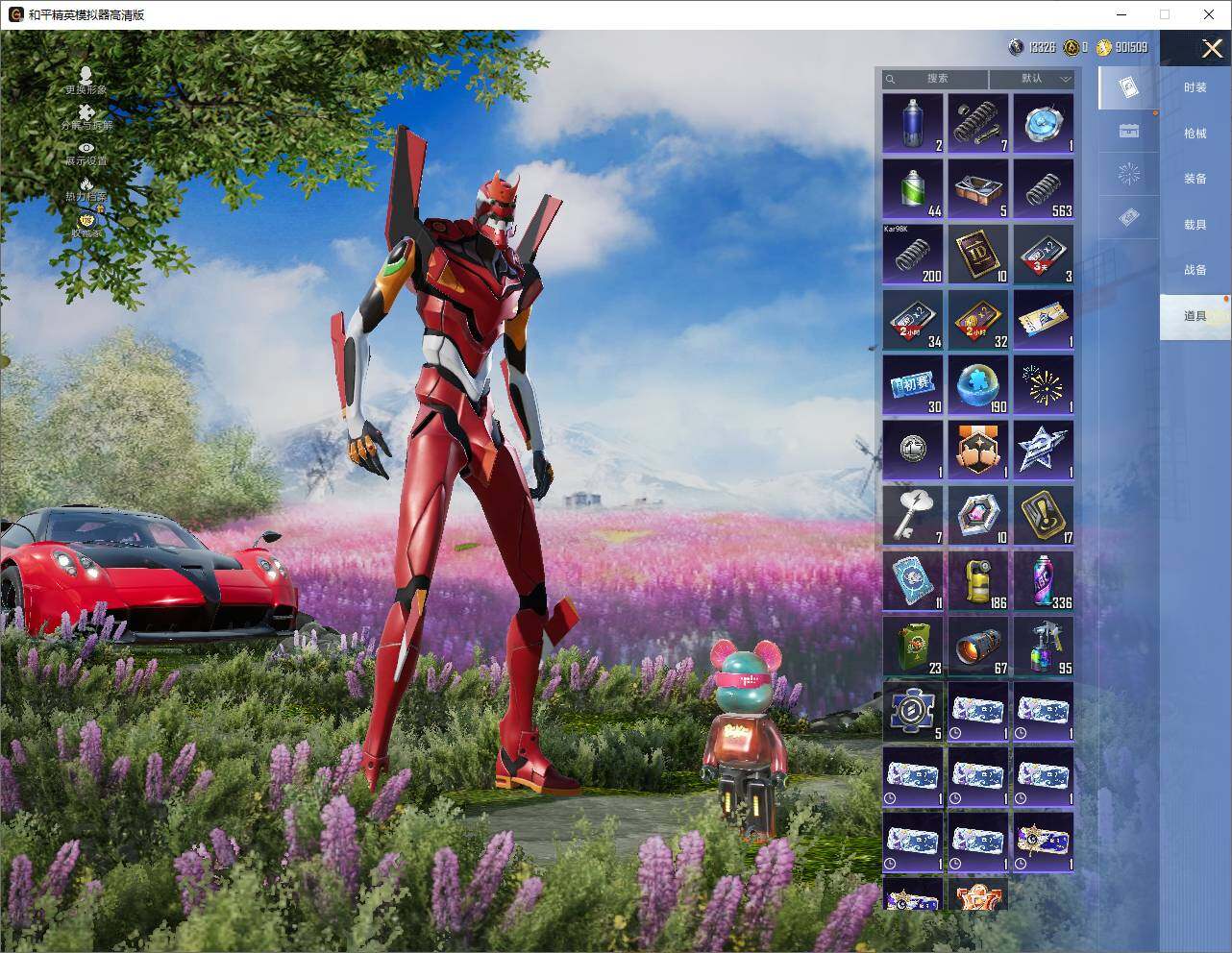
Task: Click the gold coin balance 901509
Action: pyautogui.click(x=1122, y=47)
